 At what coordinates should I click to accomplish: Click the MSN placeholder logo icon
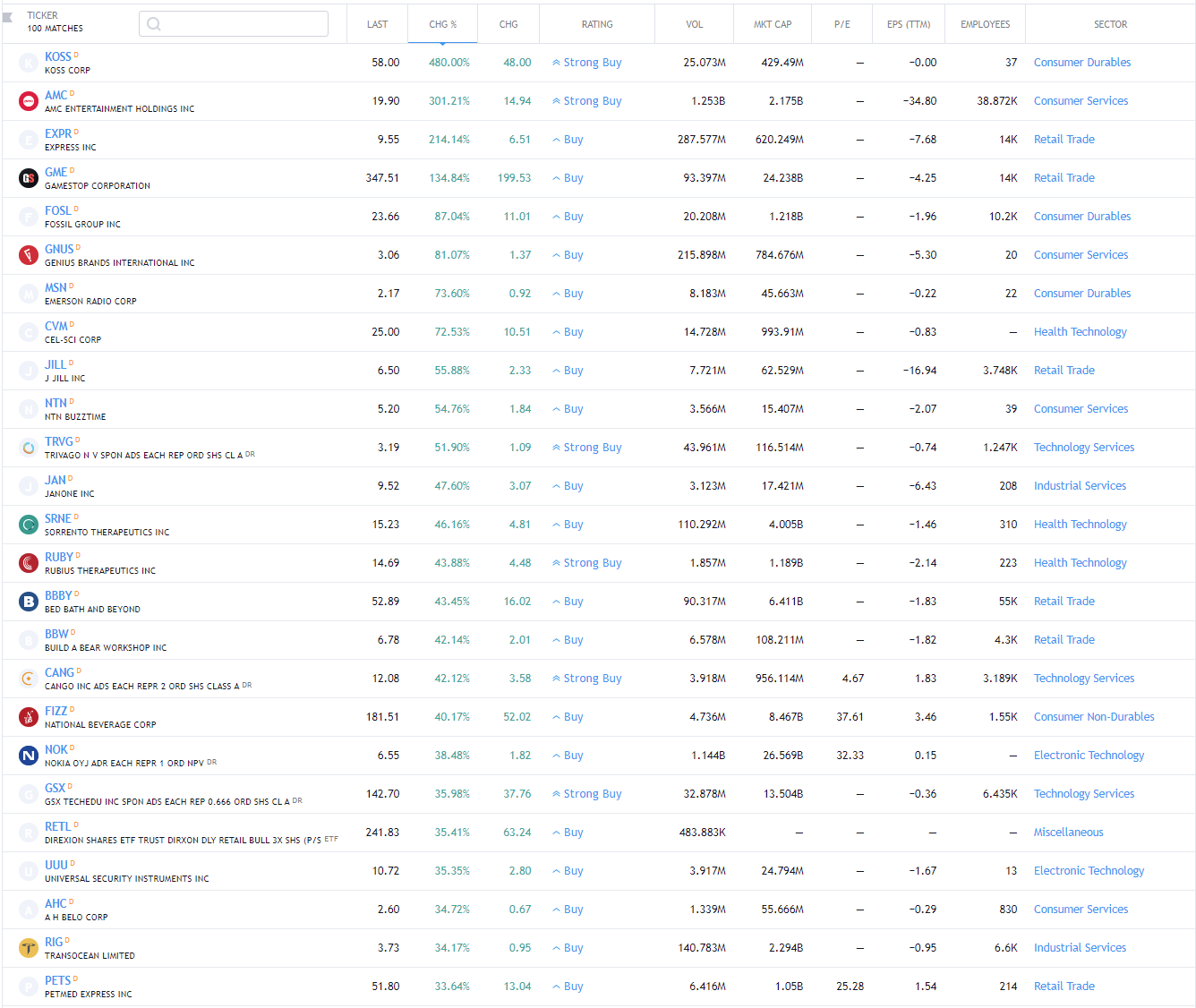coord(29,294)
